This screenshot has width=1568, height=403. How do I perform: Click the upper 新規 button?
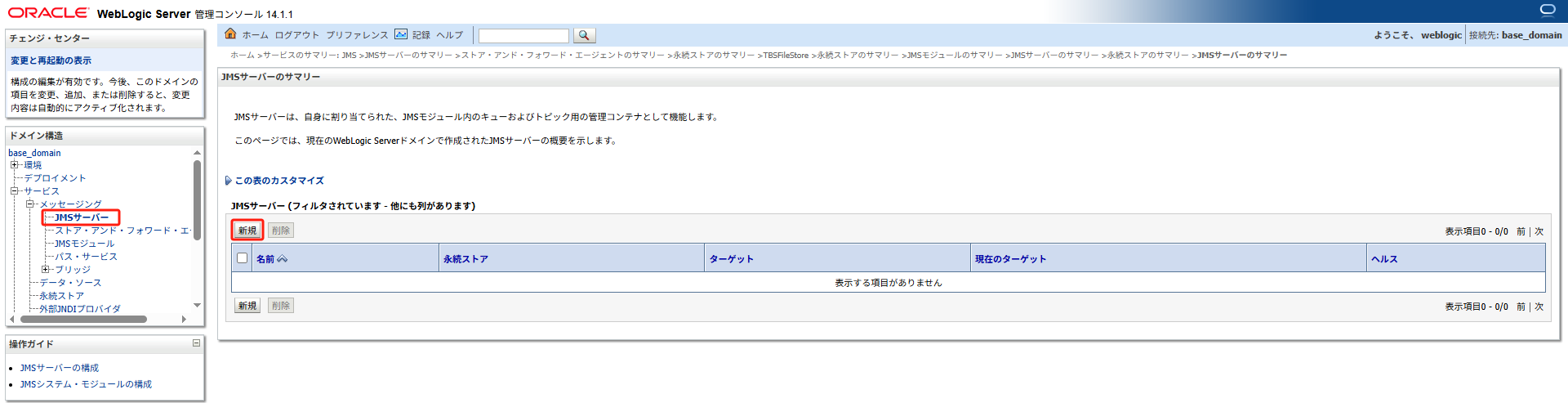pyautogui.click(x=247, y=231)
